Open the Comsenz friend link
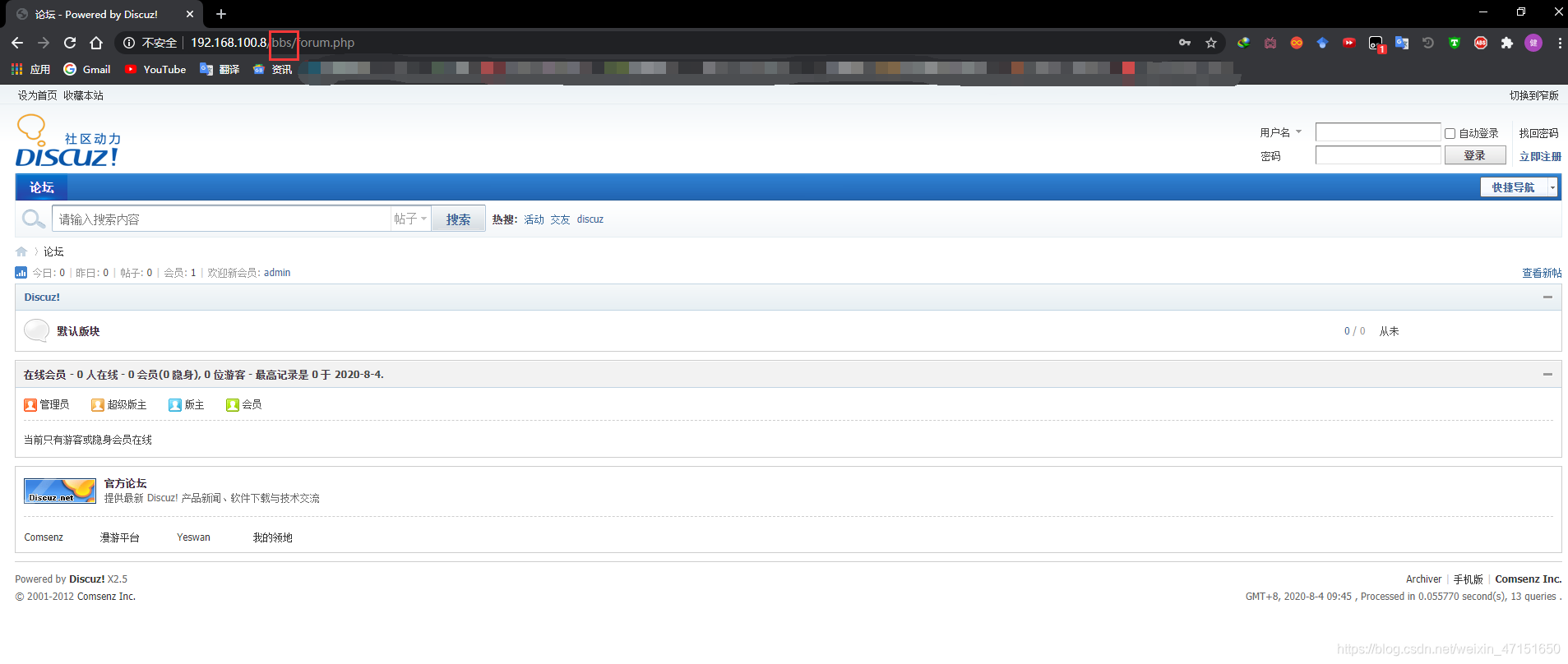 click(x=44, y=537)
